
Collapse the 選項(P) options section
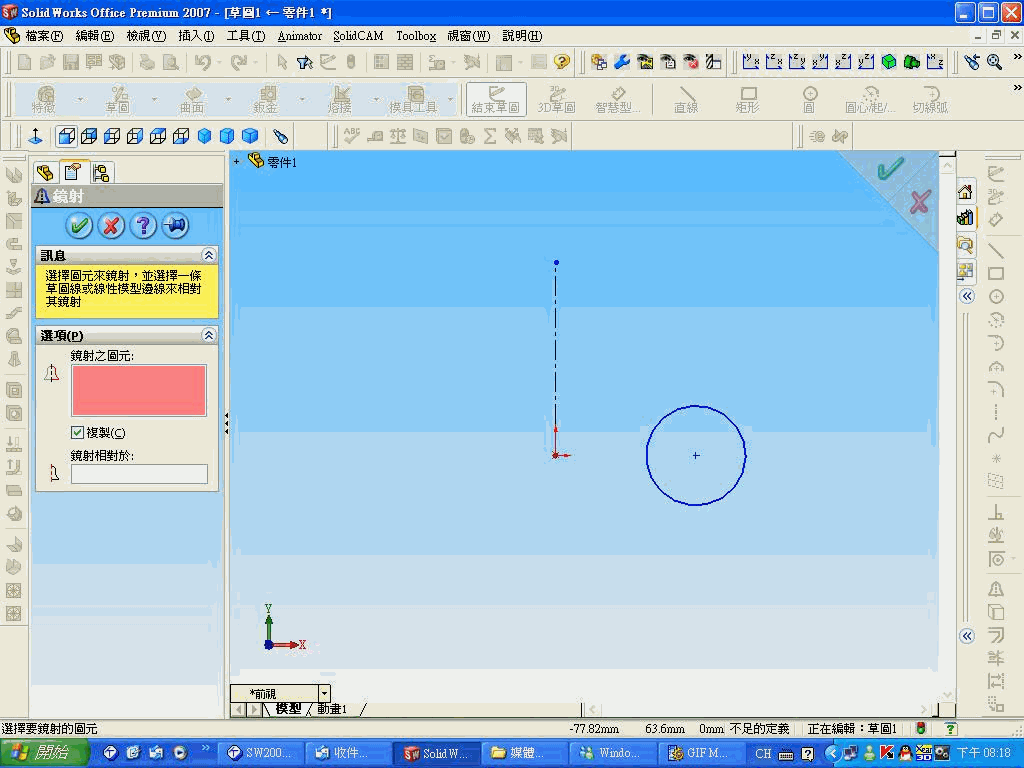point(208,335)
